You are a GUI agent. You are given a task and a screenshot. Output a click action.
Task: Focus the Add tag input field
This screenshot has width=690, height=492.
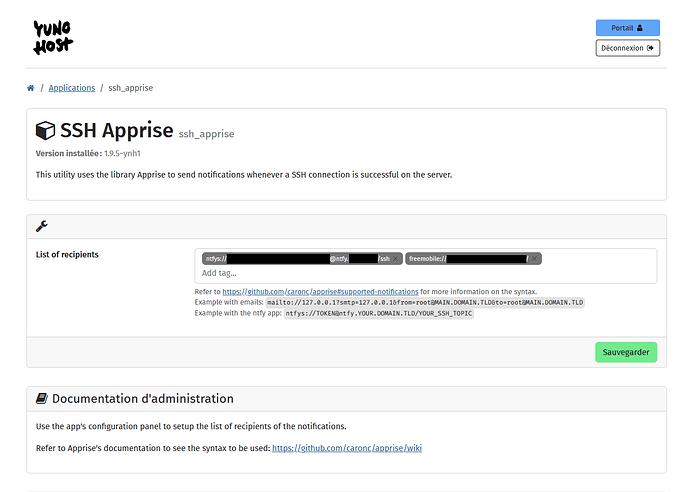(x=425, y=273)
